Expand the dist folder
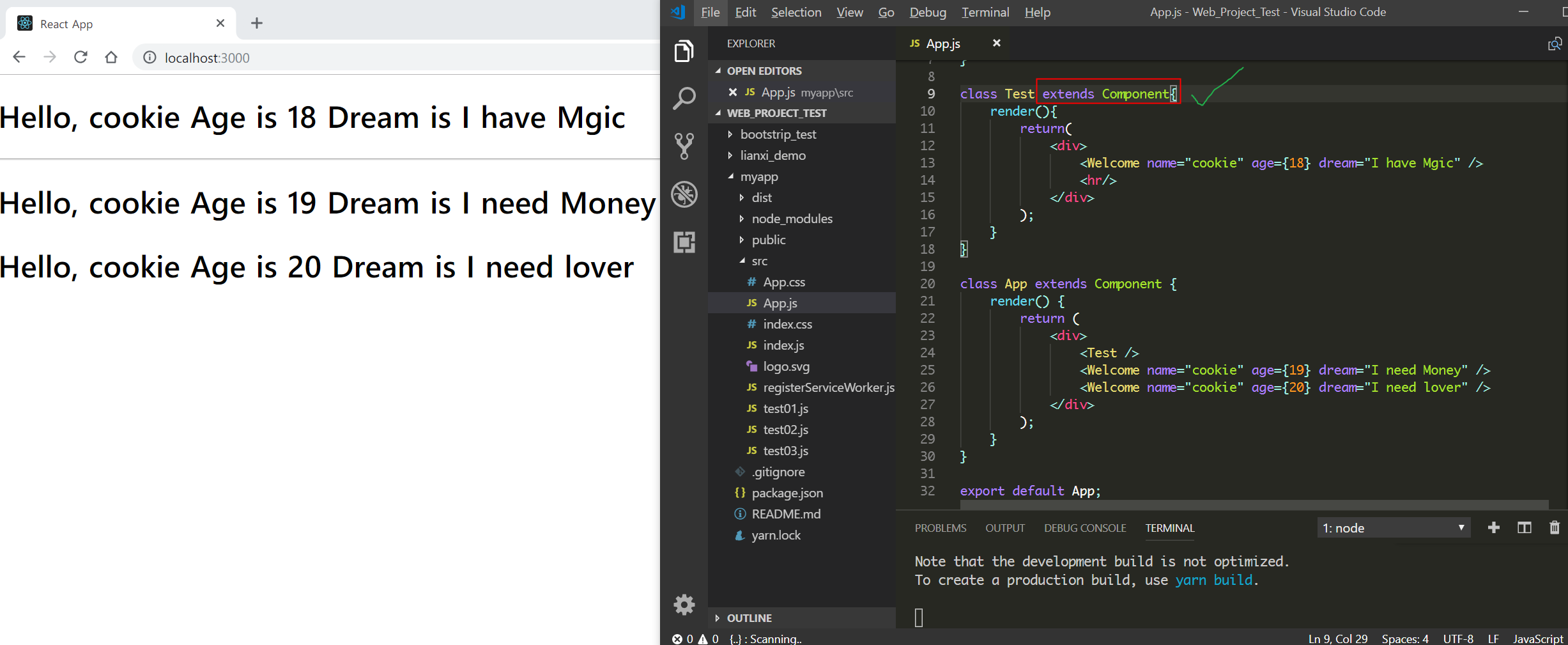The width and height of the screenshot is (1568, 645). click(x=802, y=198)
